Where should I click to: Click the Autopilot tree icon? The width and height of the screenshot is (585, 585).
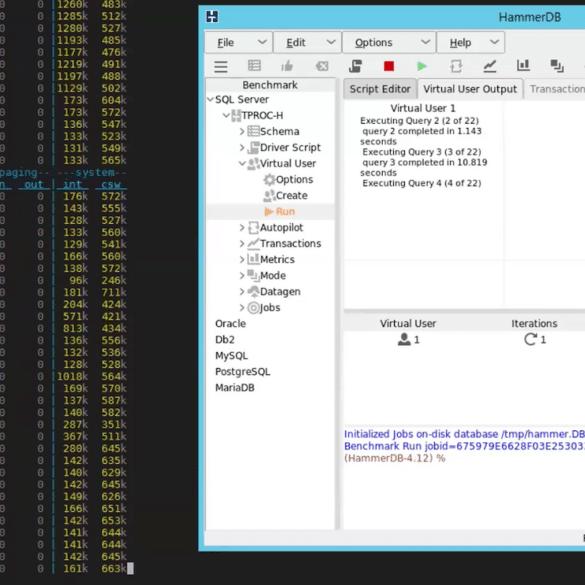pyautogui.click(x=254, y=228)
